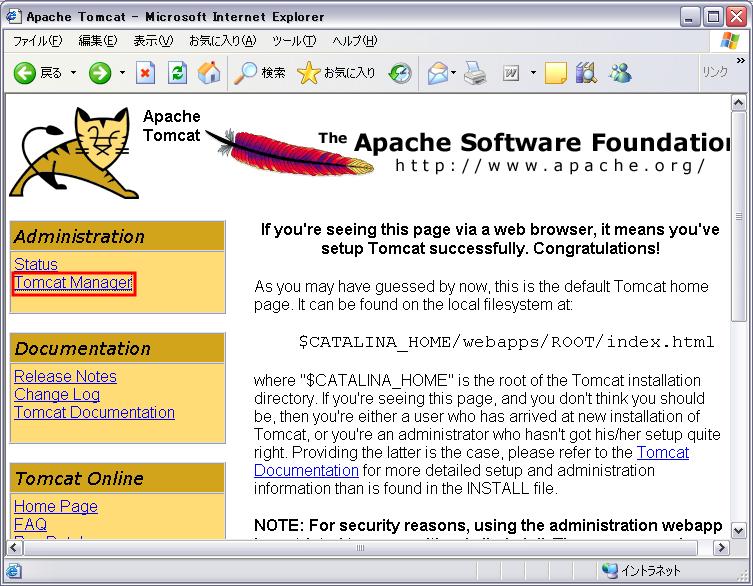Viewport: 753px width, 586px height.
Task: Open the Home Page link
Action: click(56, 506)
